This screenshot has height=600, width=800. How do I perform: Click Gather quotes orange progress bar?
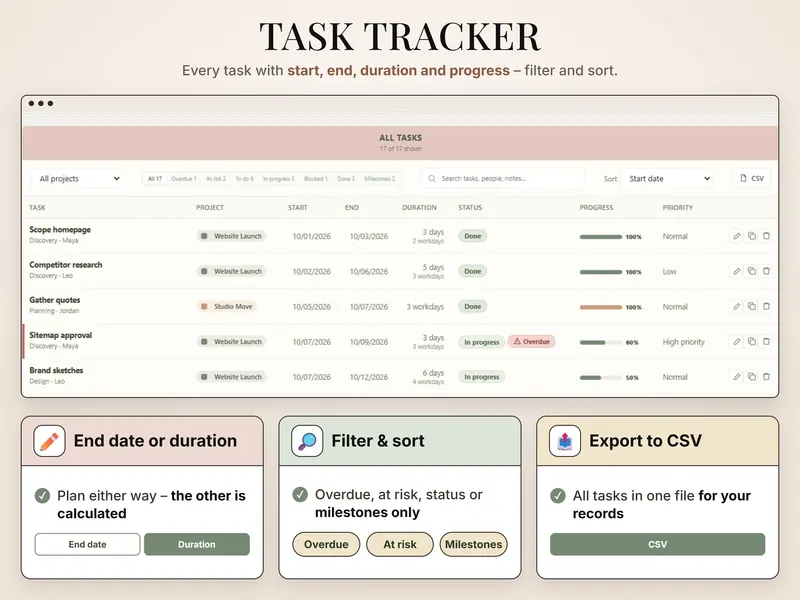coord(601,307)
